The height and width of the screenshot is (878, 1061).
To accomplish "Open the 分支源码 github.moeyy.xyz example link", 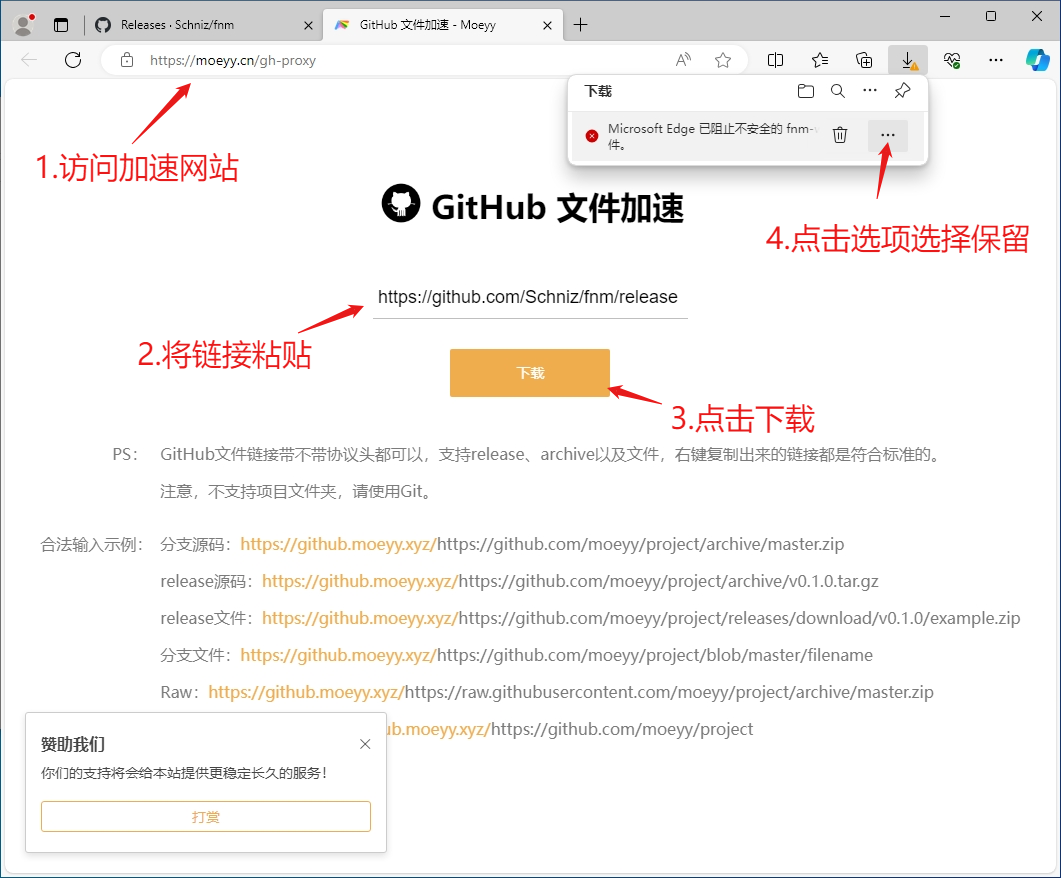I will 338,545.
